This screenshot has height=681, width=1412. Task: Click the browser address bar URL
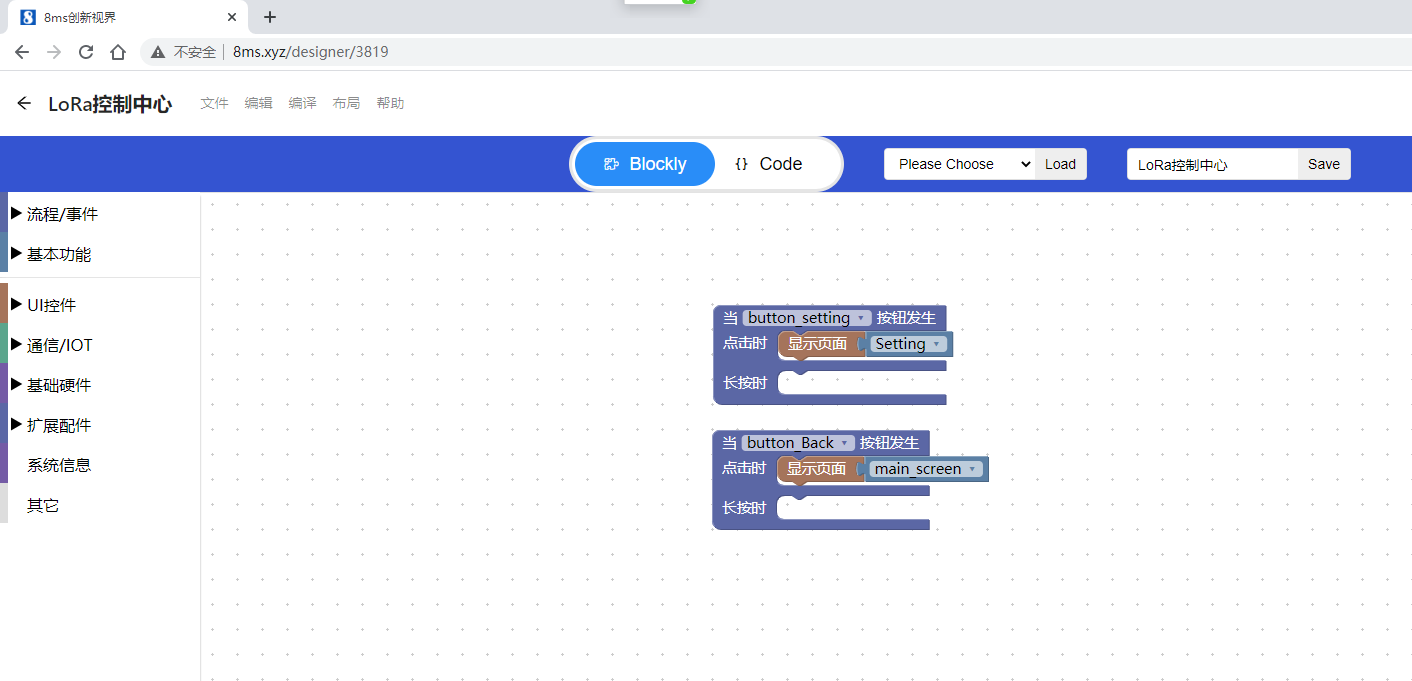pos(311,52)
